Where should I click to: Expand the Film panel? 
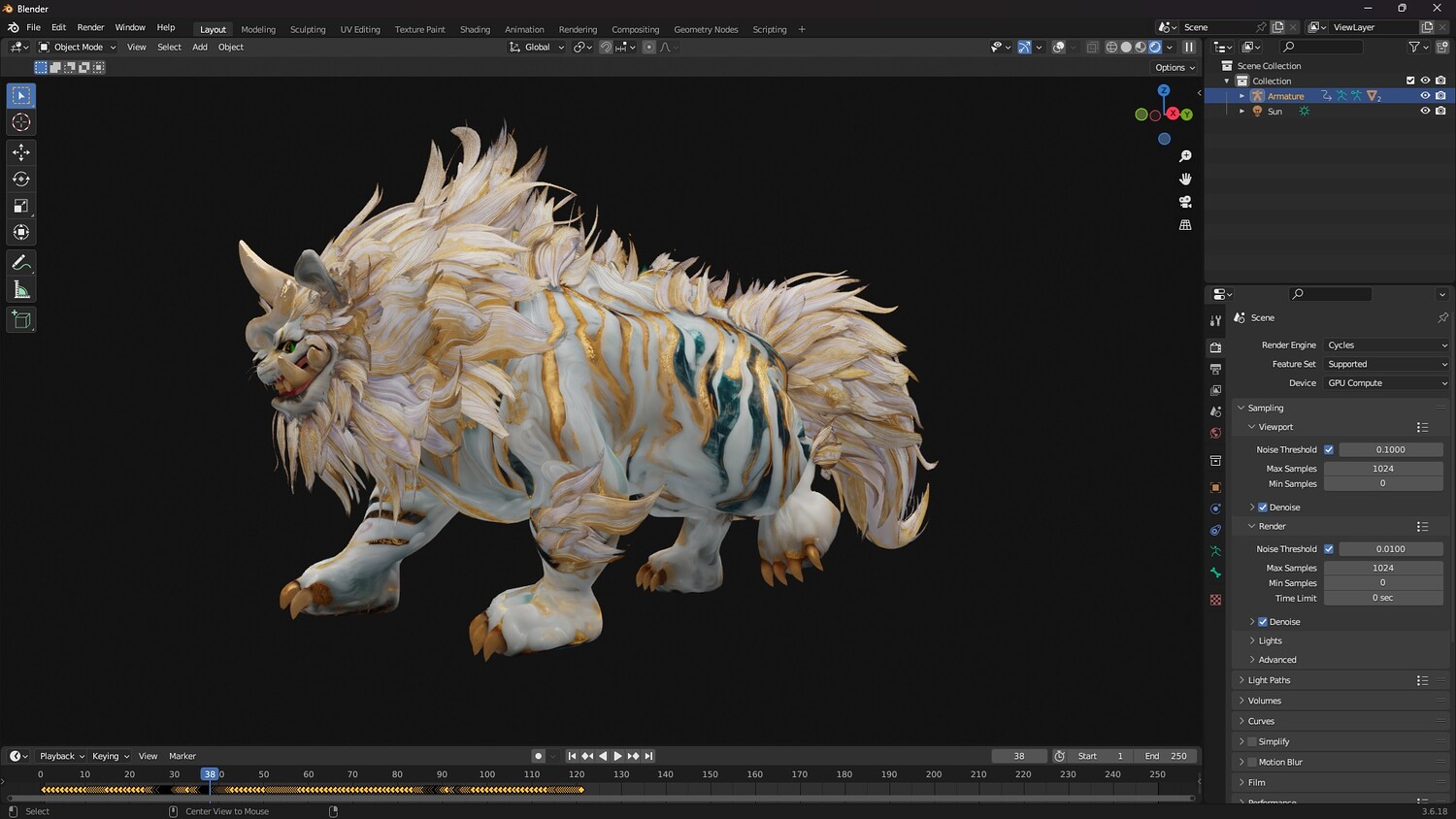tap(1256, 782)
